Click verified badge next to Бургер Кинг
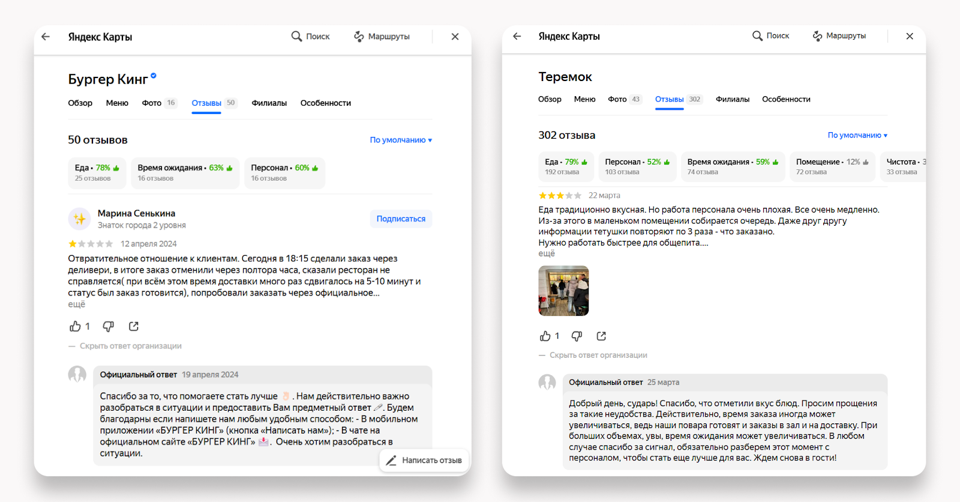 coord(154,76)
